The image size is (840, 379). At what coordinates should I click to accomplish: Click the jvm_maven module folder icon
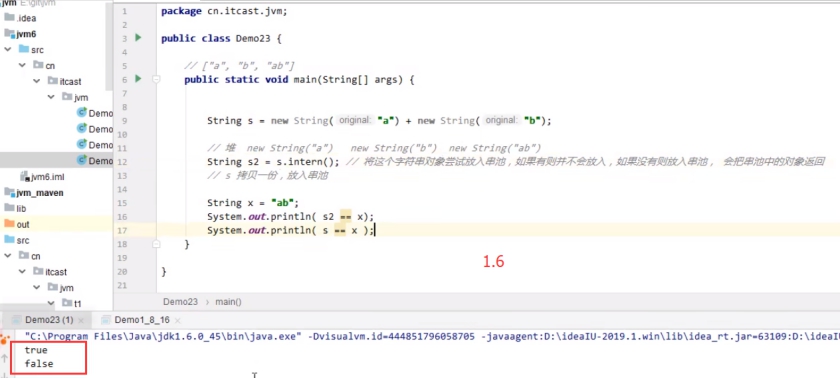click(x=9, y=192)
